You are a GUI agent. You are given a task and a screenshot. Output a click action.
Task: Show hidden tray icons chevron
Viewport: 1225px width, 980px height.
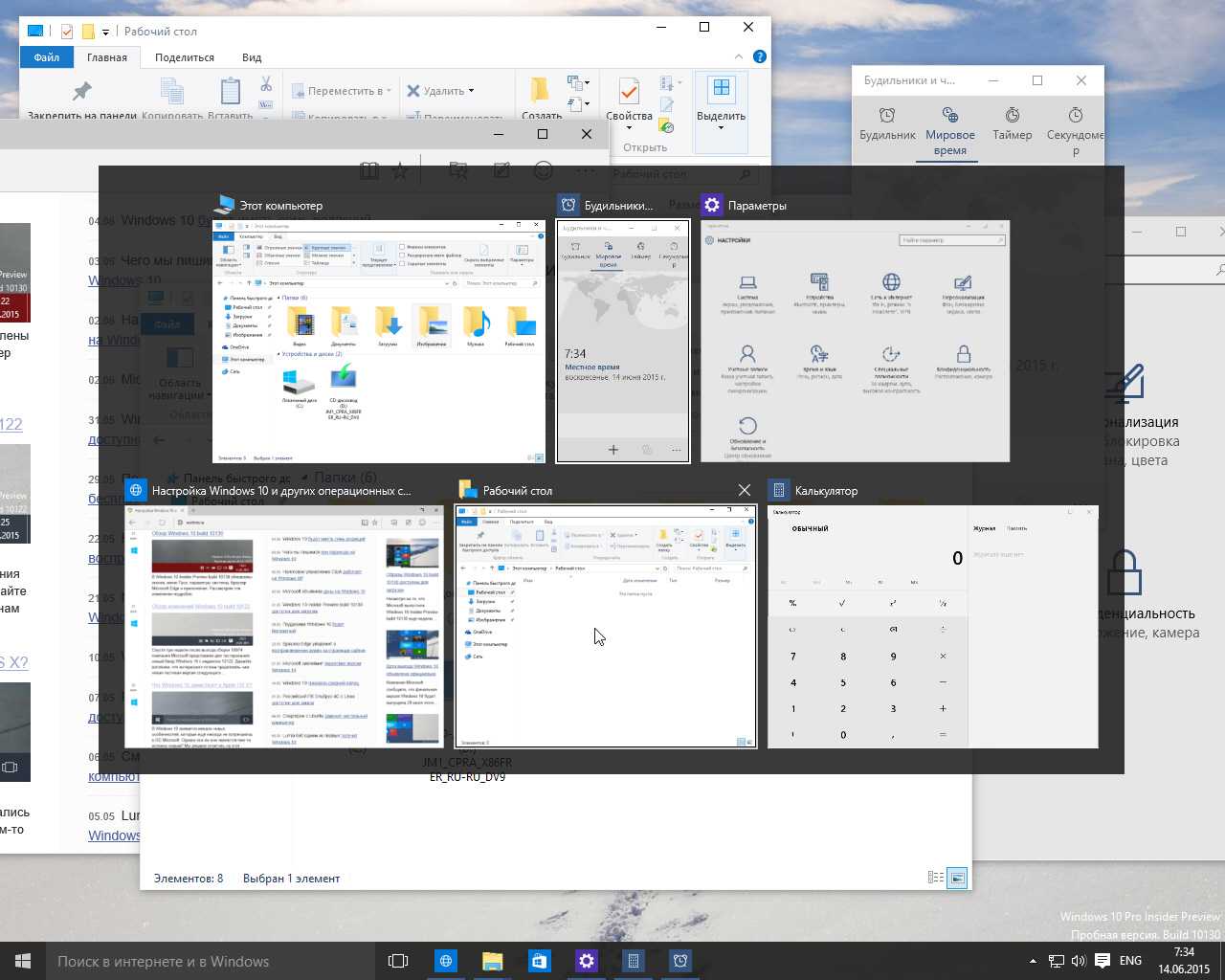click(1033, 961)
